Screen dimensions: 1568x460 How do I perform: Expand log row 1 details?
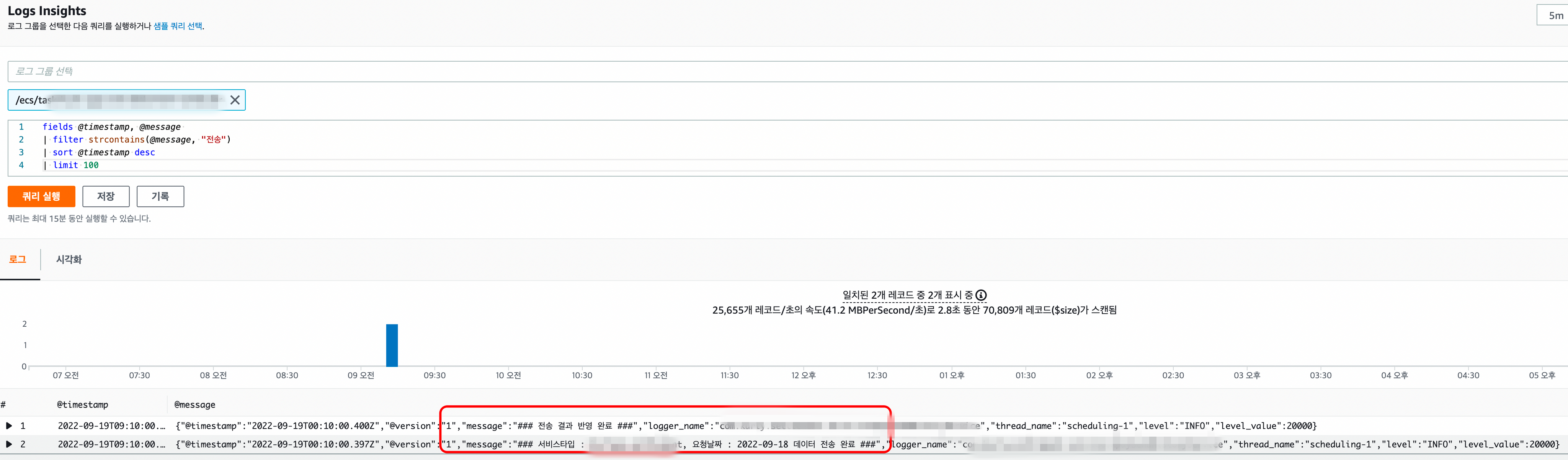tap(8, 426)
